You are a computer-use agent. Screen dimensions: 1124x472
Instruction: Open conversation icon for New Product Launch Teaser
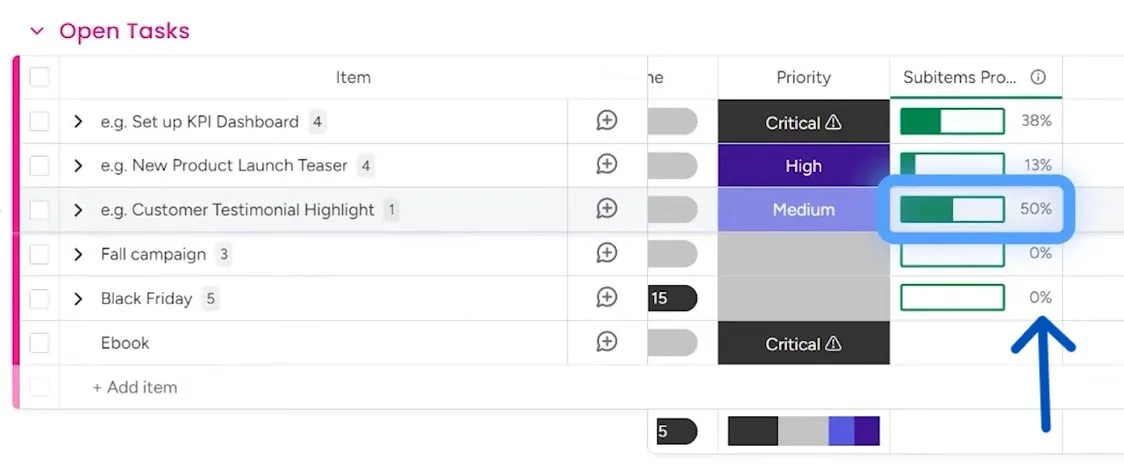(606, 165)
